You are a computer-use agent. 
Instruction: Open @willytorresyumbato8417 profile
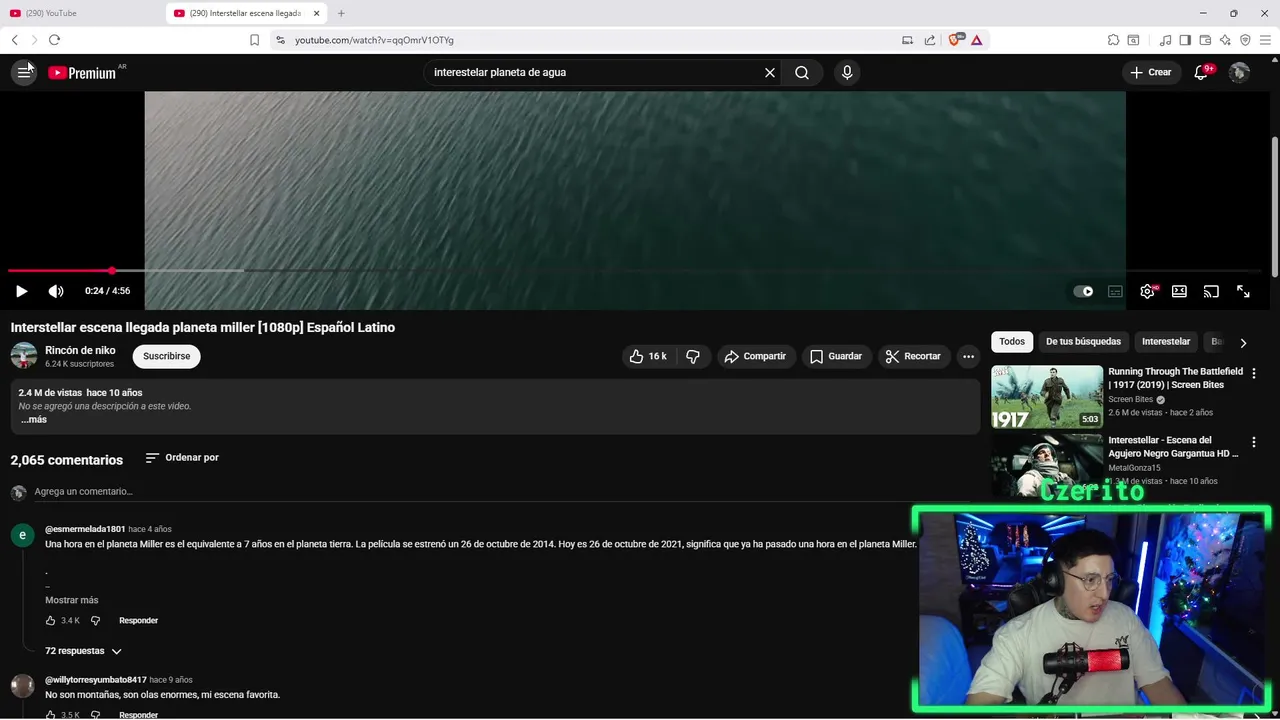tap(96, 680)
